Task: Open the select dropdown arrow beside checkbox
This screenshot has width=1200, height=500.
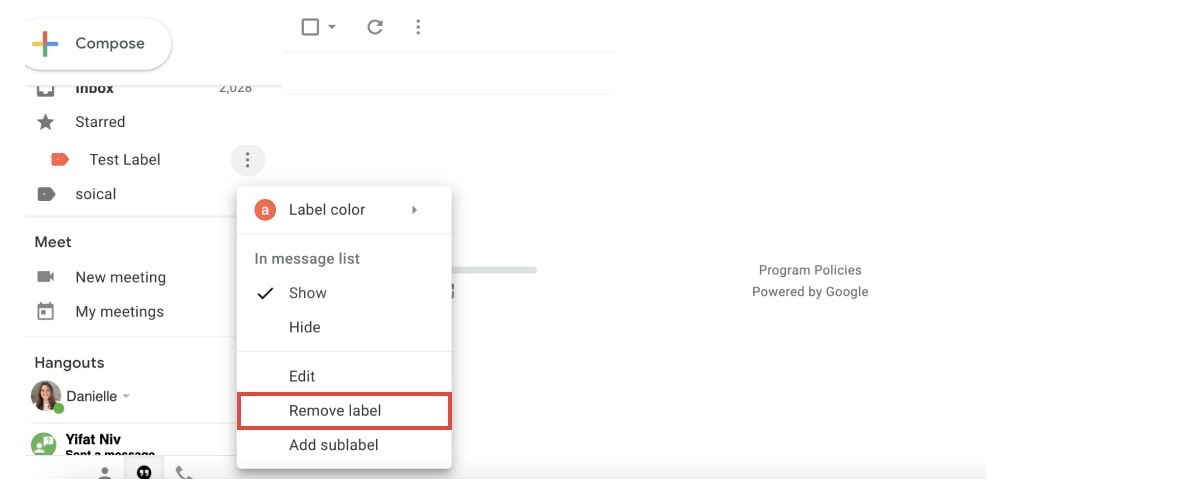Action: 332,27
